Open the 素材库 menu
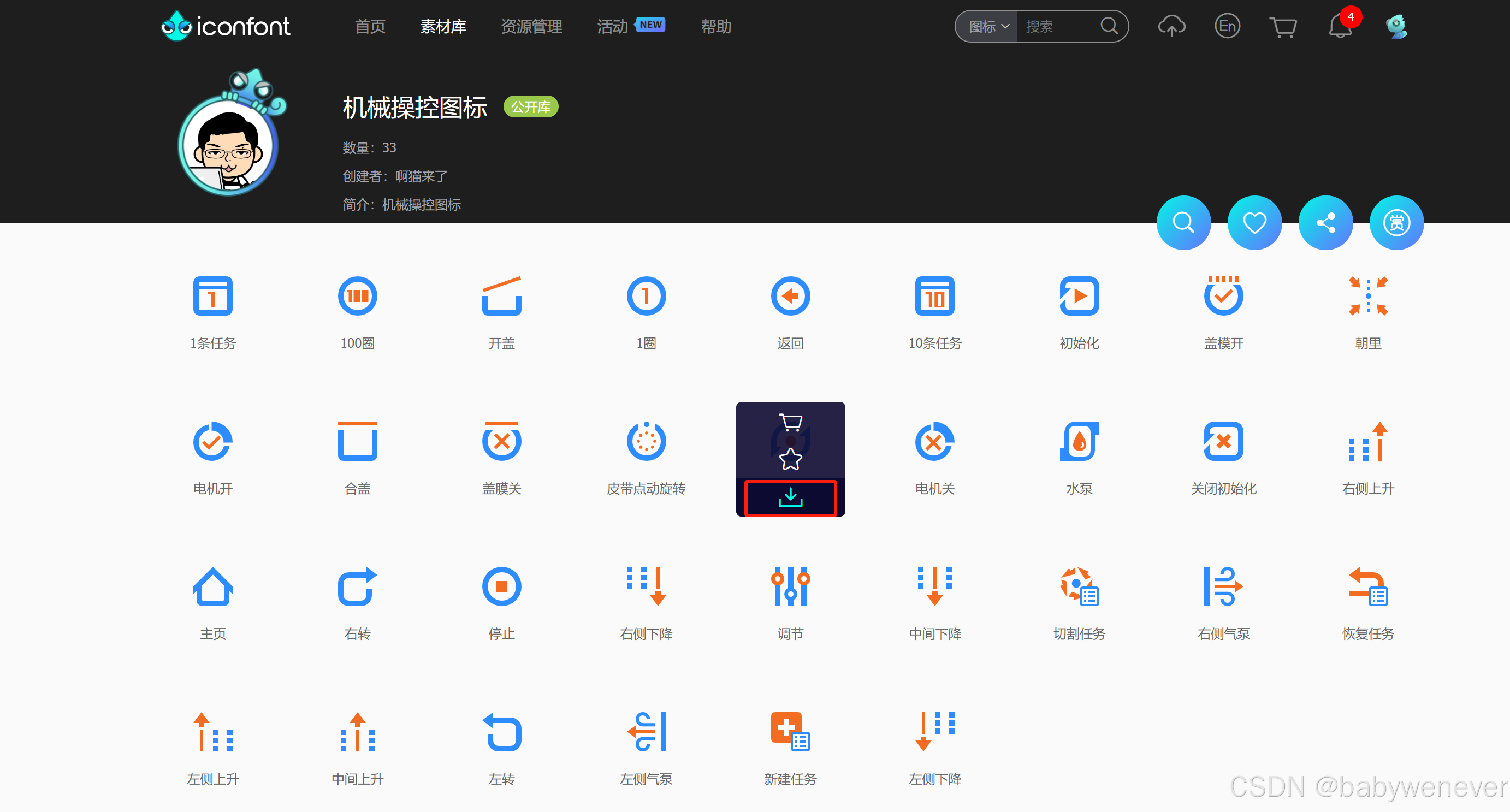Viewport: 1510px width, 812px height. [x=443, y=26]
